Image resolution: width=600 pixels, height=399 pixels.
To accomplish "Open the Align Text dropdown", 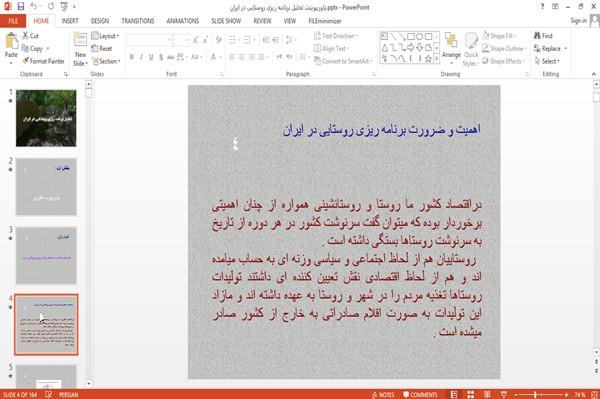I will click(331, 49).
